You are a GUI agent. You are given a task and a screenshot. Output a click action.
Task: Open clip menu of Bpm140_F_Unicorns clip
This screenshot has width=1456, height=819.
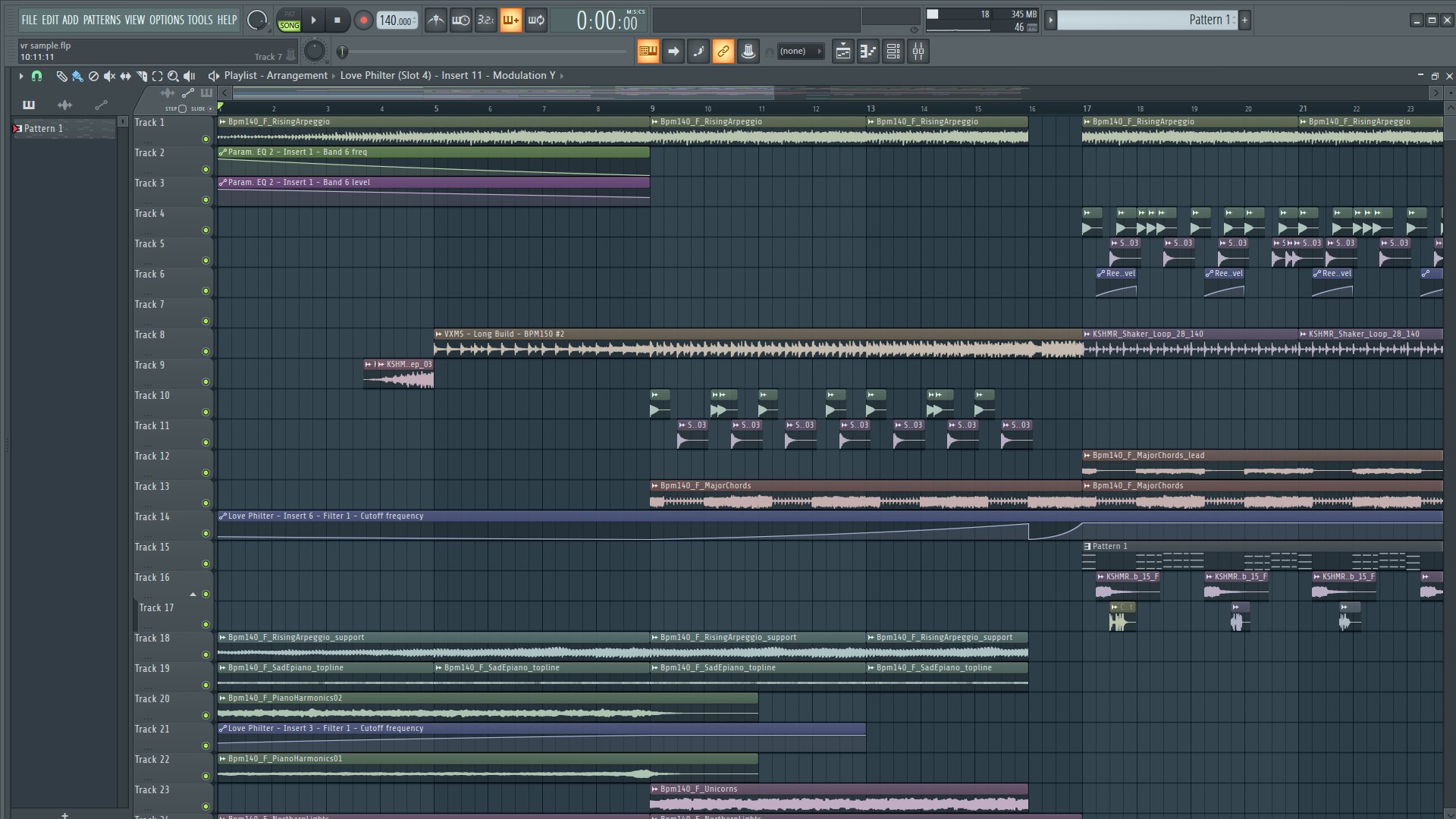[654, 789]
